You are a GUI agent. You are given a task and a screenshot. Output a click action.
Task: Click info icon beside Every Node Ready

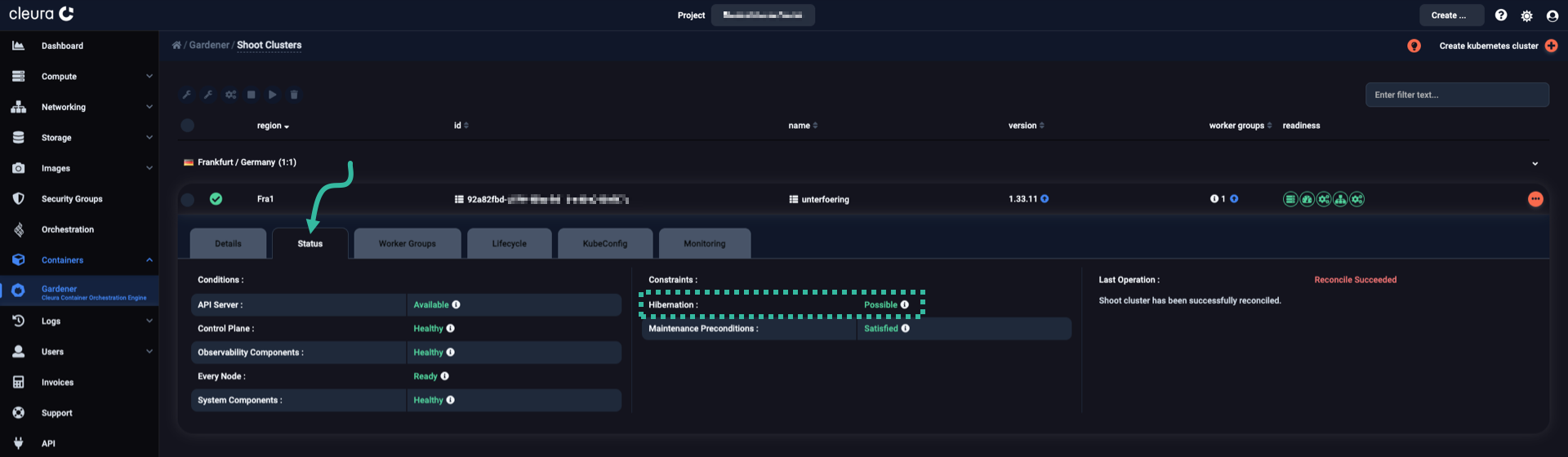point(444,376)
